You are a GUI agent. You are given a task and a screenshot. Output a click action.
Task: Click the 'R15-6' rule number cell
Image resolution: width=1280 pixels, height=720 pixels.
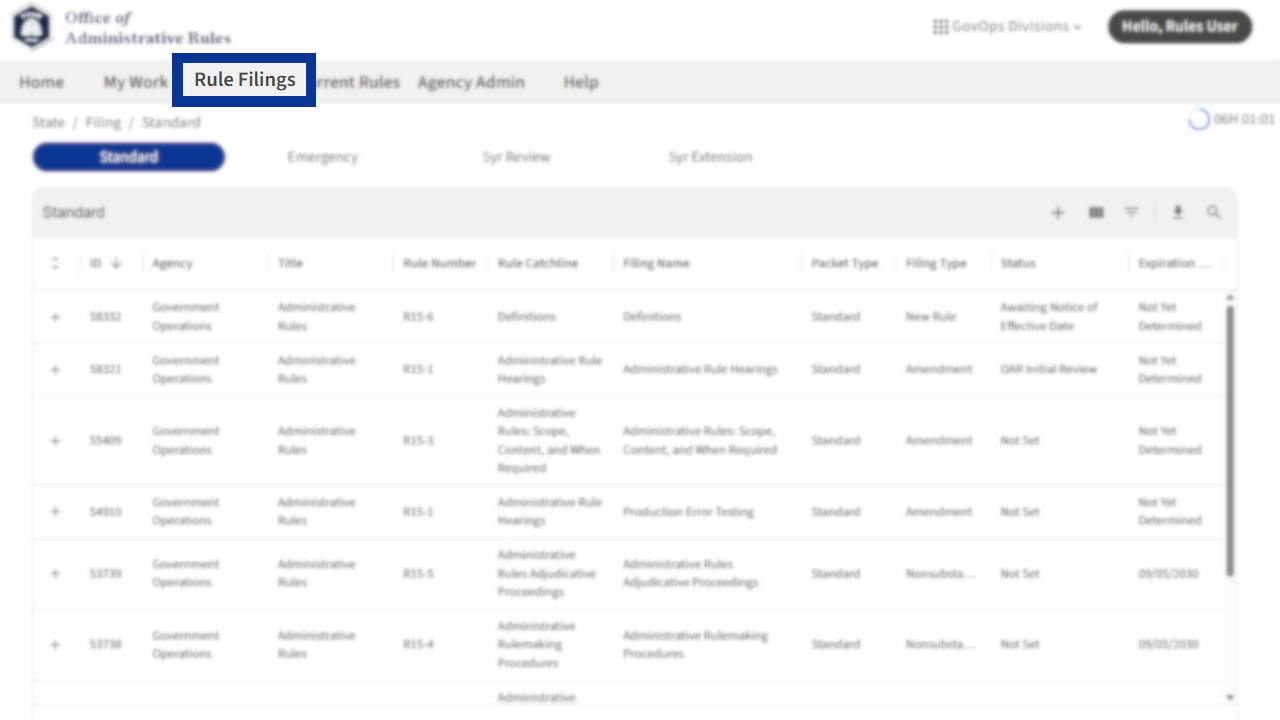click(418, 317)
